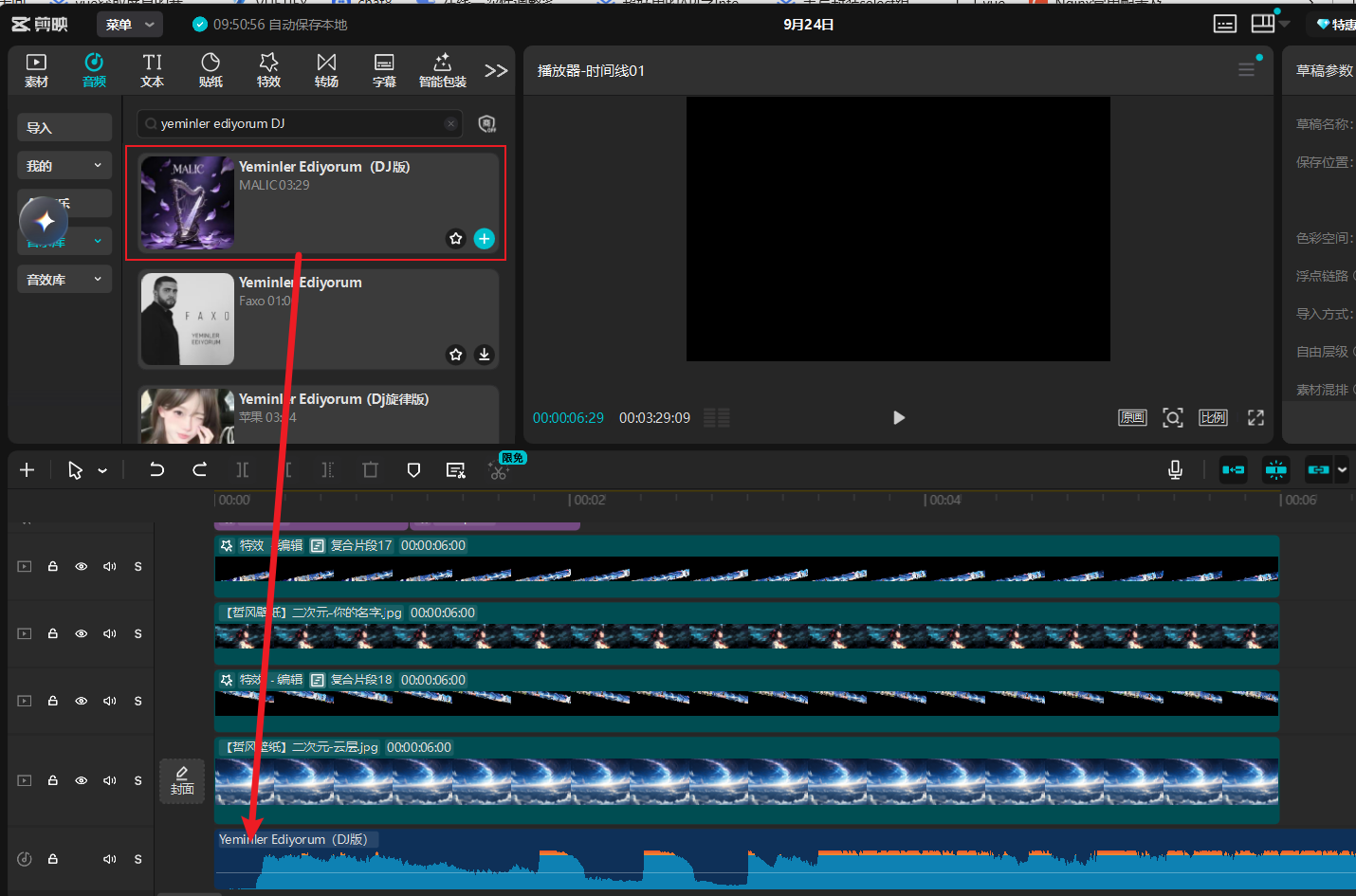Image resolution: width=1356 pixels, height=896 pixels.
Task: Download the Faxo Yeminler Ediyorum track
Action: pyautogui.click(x=485, y=355)
